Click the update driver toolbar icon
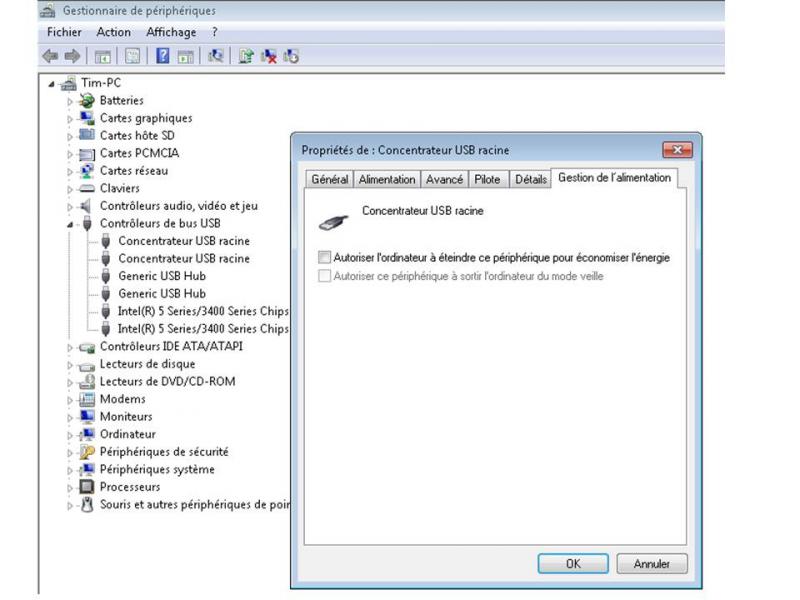 (246, 57)
